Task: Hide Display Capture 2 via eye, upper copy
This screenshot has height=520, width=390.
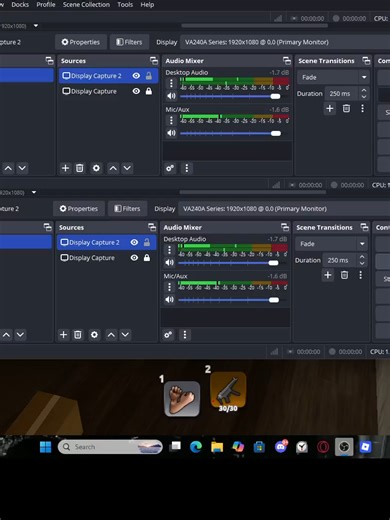Action: 136,76
